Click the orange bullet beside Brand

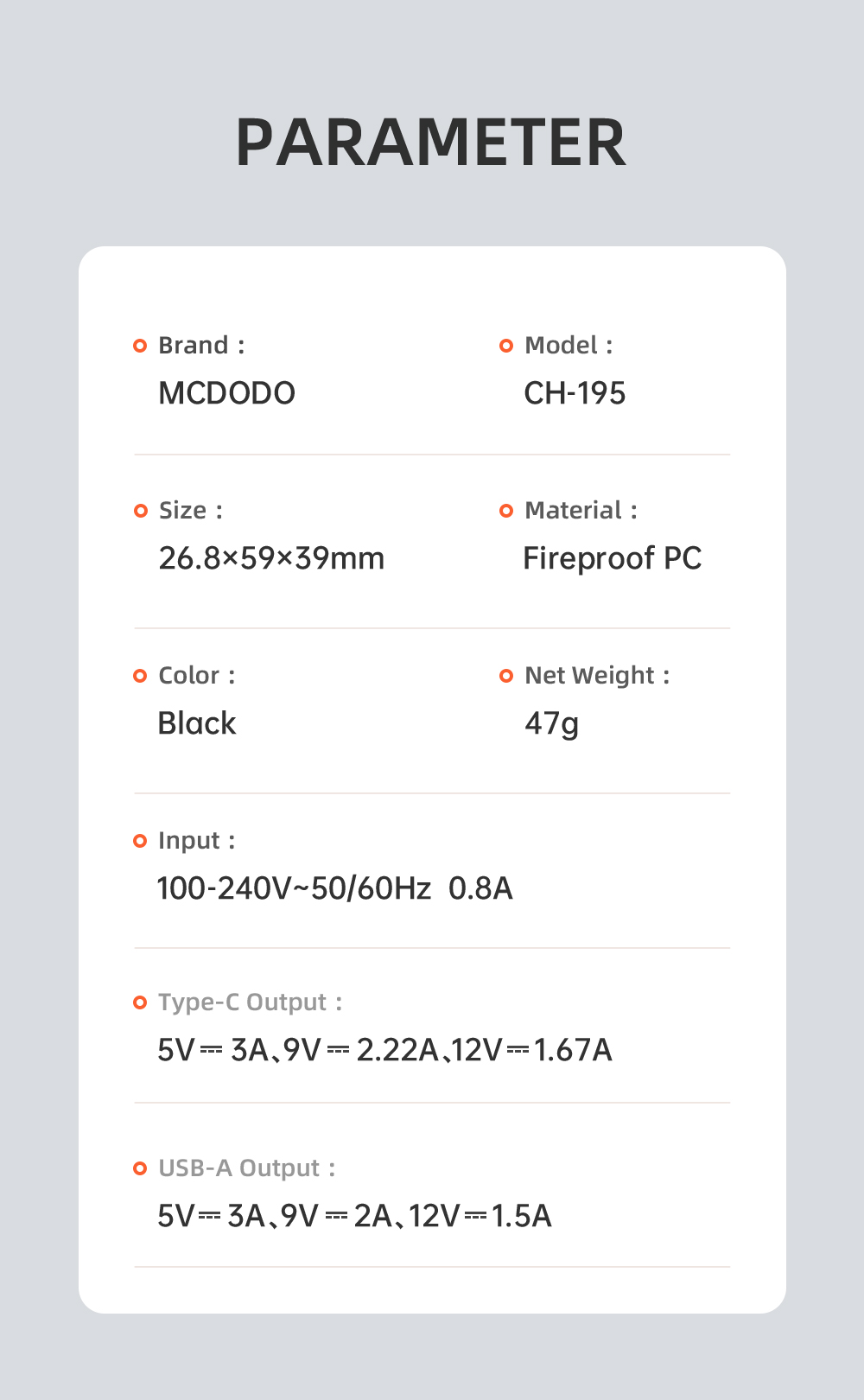140,346
